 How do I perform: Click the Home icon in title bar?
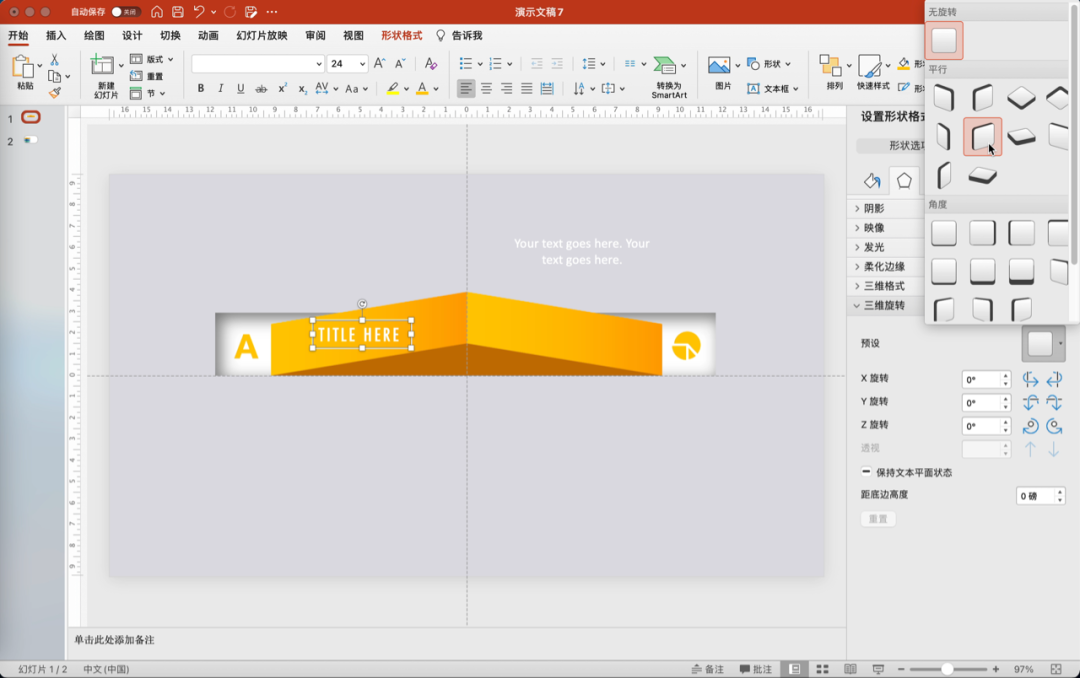[x=157, y=12]
